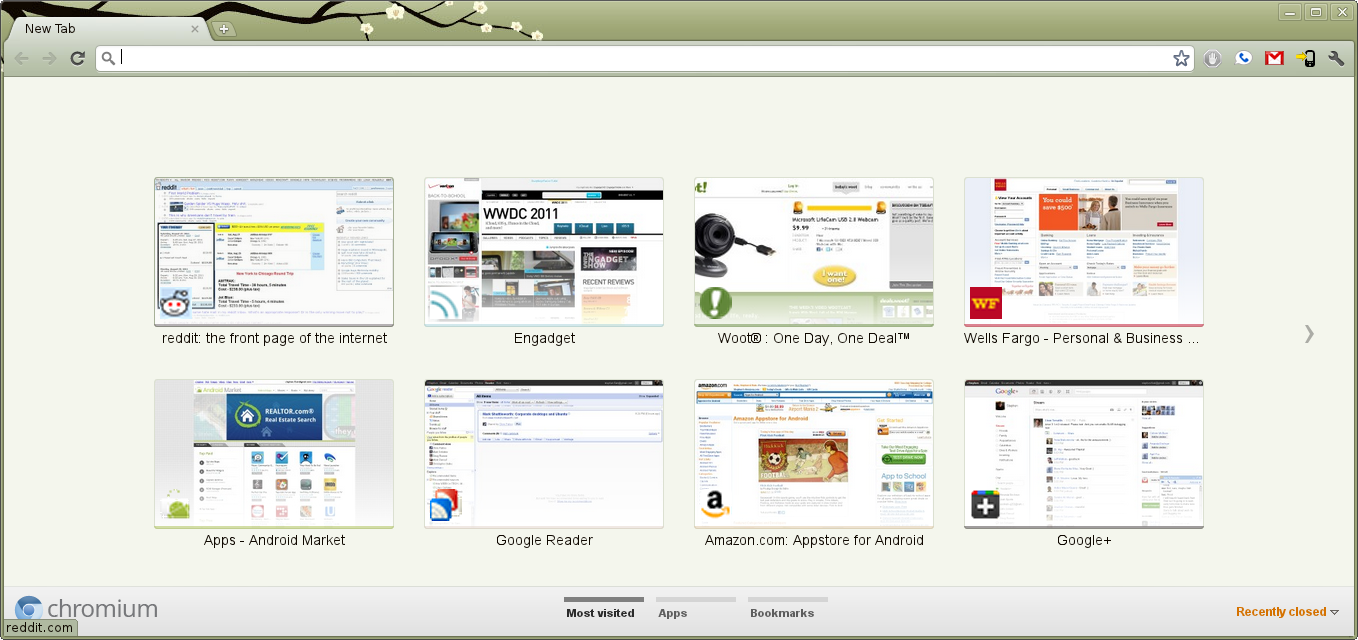The image size is (1358, 640).
Task: Open the Wells Fargo thumbnail
Action: coord(1084,252)
